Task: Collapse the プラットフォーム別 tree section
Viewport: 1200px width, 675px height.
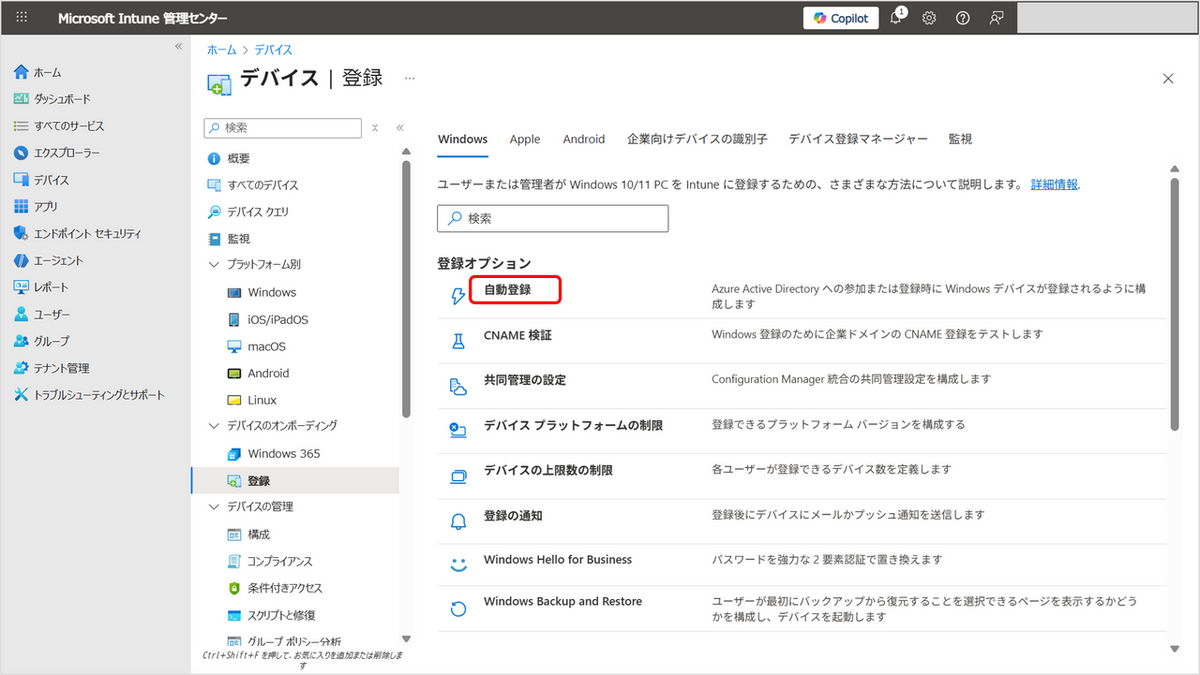Action: (x=213, y=265)
